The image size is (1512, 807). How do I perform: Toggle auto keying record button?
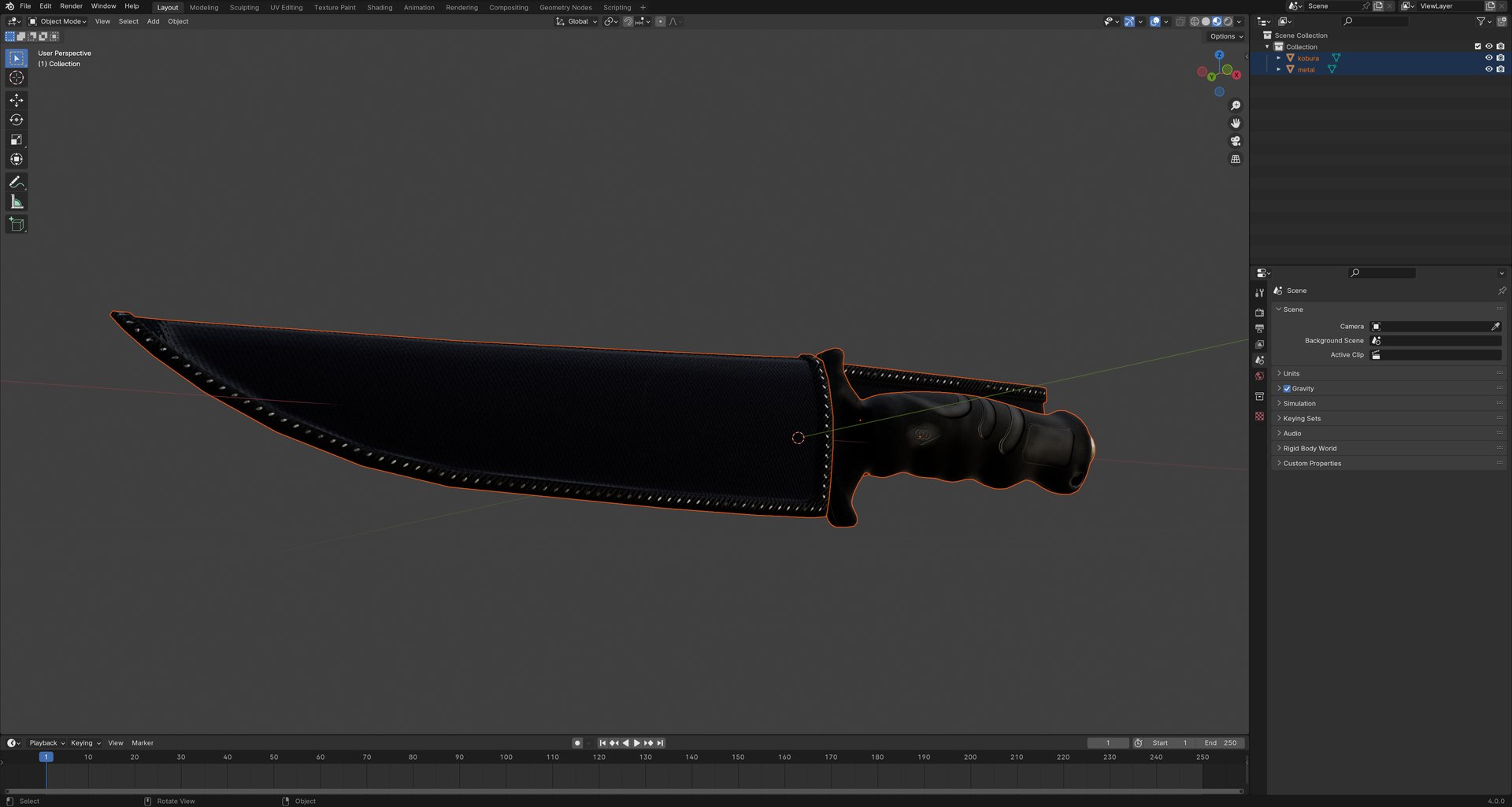coord(577,742)
